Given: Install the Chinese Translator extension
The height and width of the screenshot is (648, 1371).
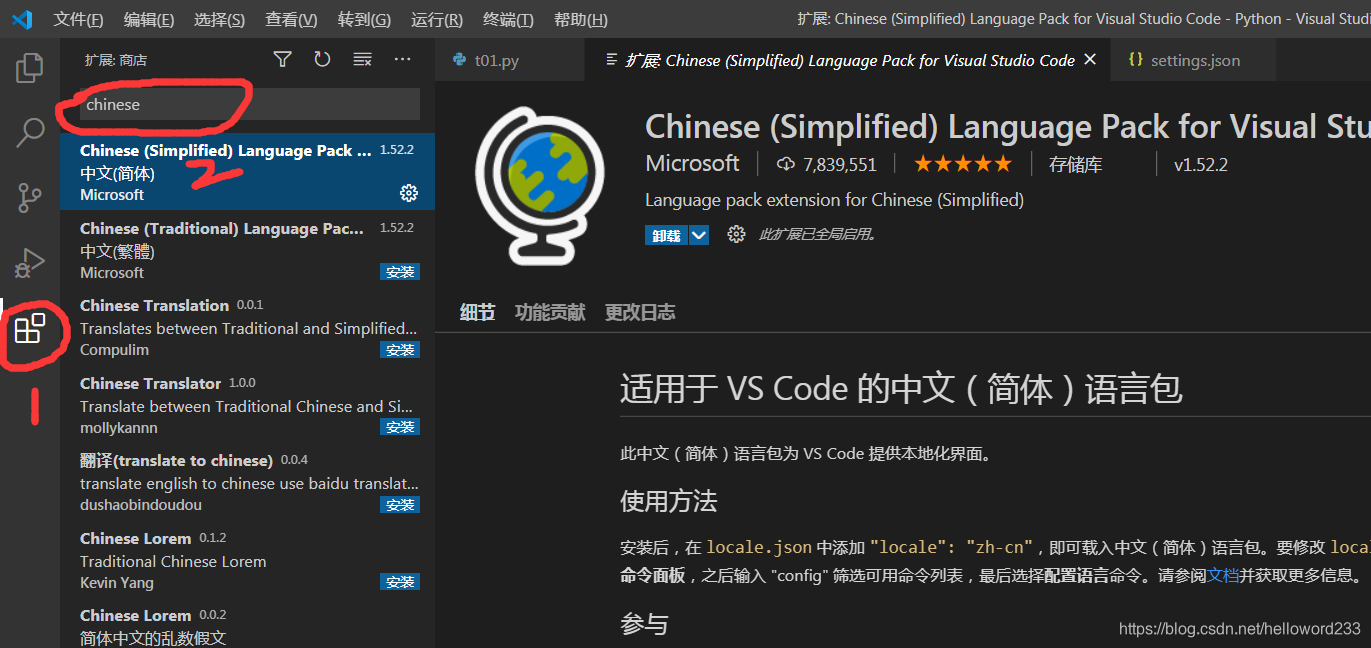Looking at the screenshot, I should [400, 427].
